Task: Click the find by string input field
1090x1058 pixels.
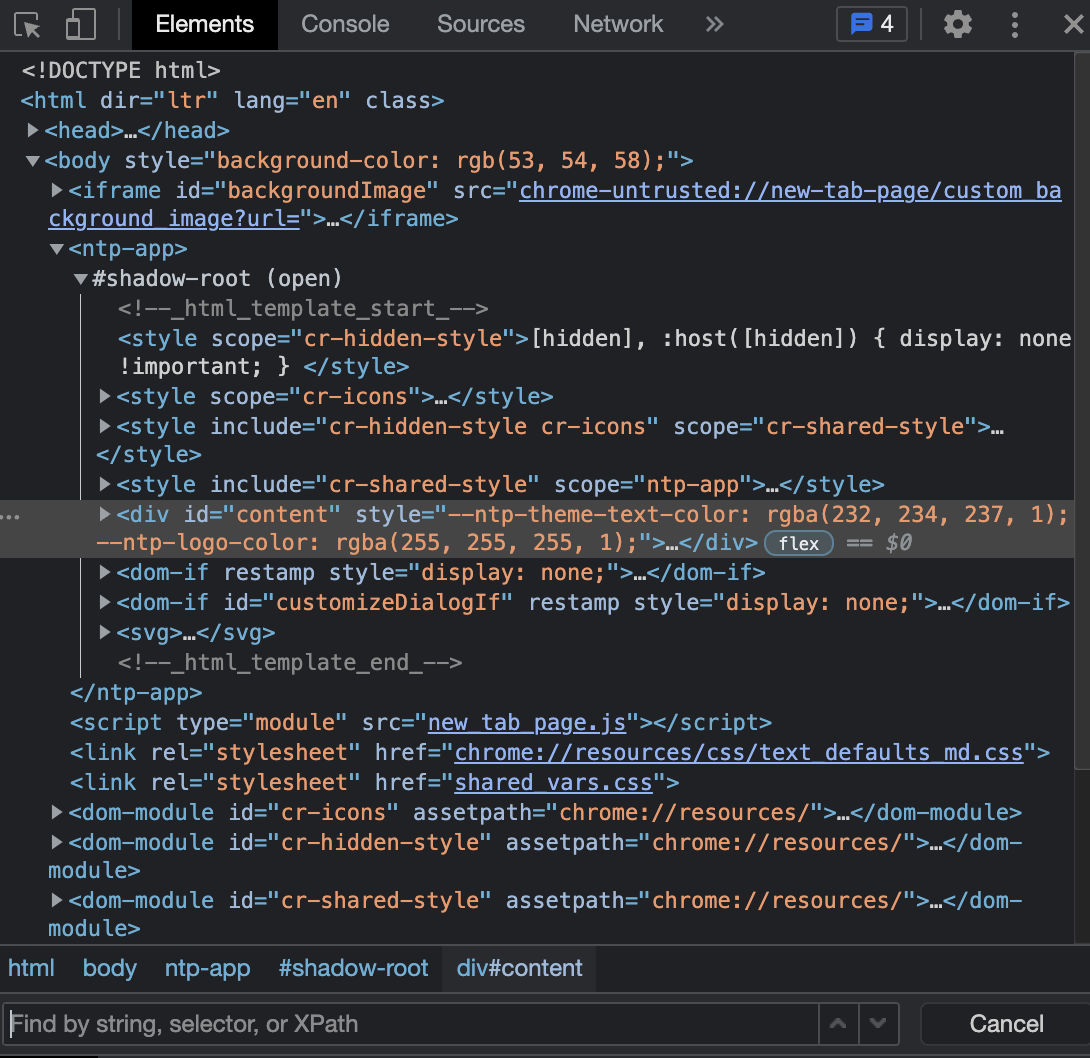Action: pos(400,1023)
